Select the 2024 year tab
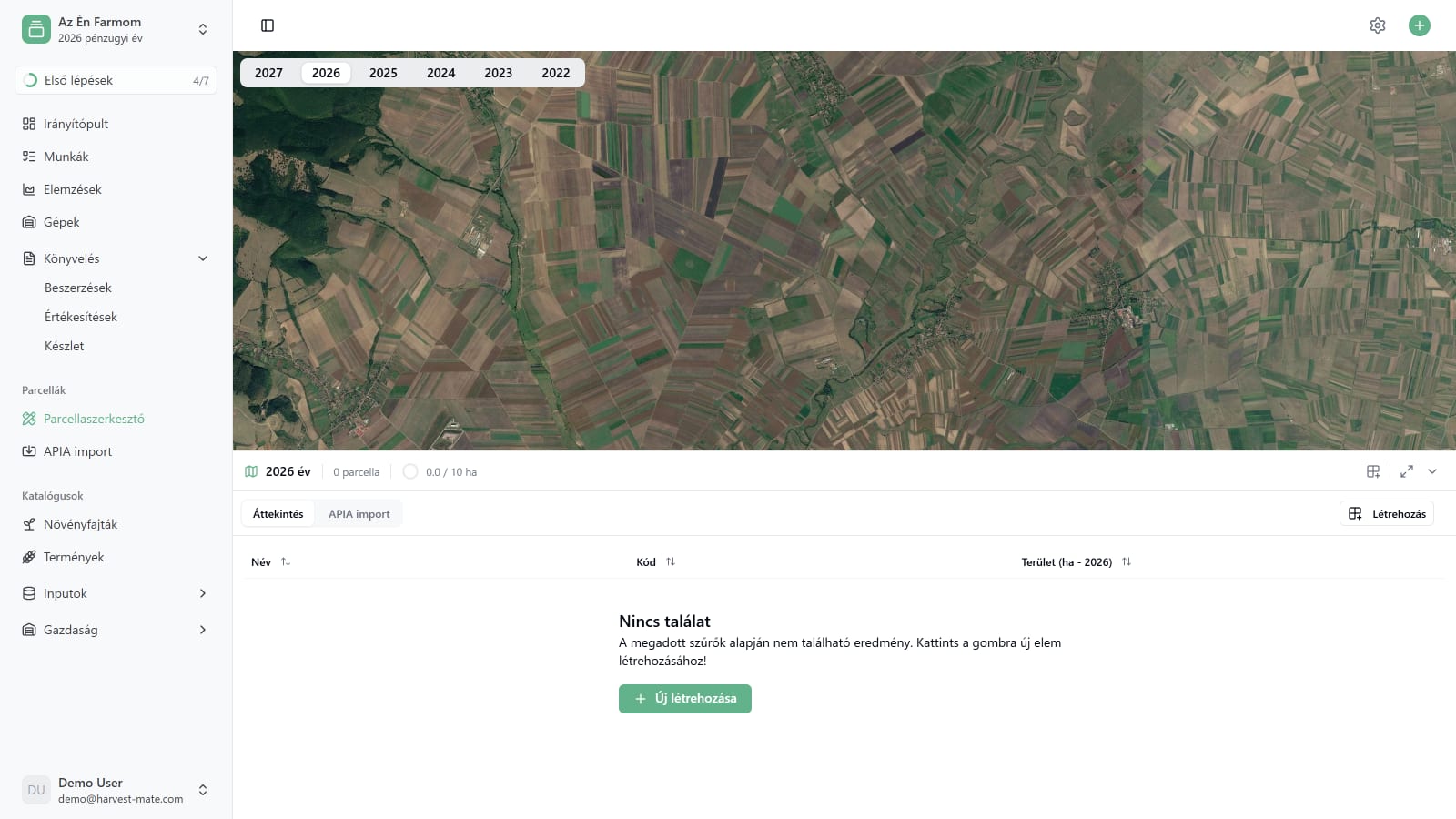Viewport: 1456px width, 819px height. coord(440,73)
